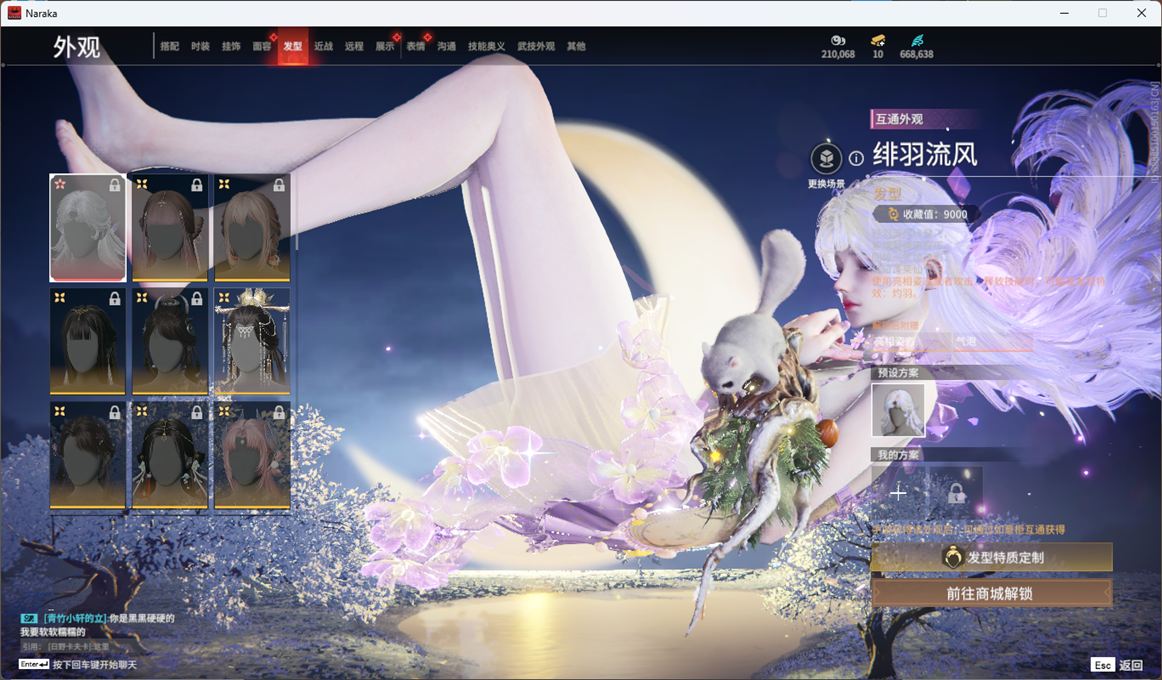This screenshot has width=1162, height=680.
Task: Open the 武技外观 tab
Action: 536,47
